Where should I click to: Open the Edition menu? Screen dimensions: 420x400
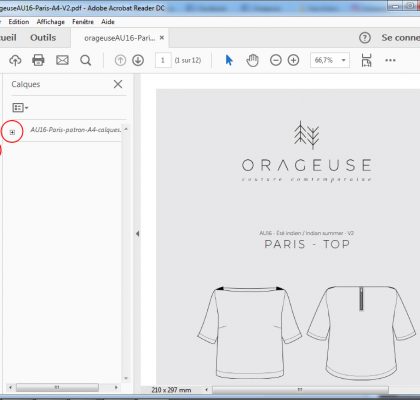pos(19,22)
